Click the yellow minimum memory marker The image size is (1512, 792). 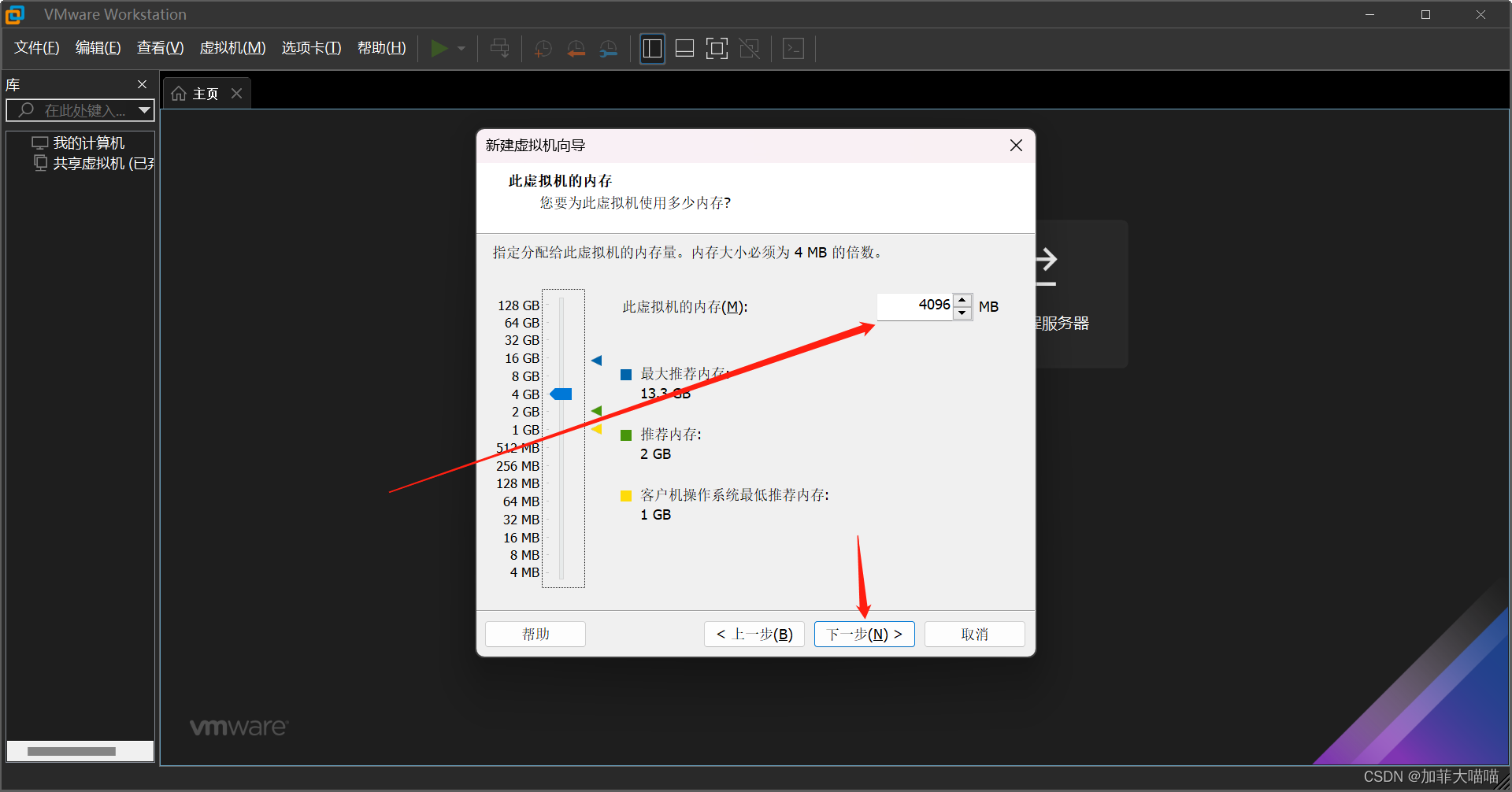[x=596, y=429]
